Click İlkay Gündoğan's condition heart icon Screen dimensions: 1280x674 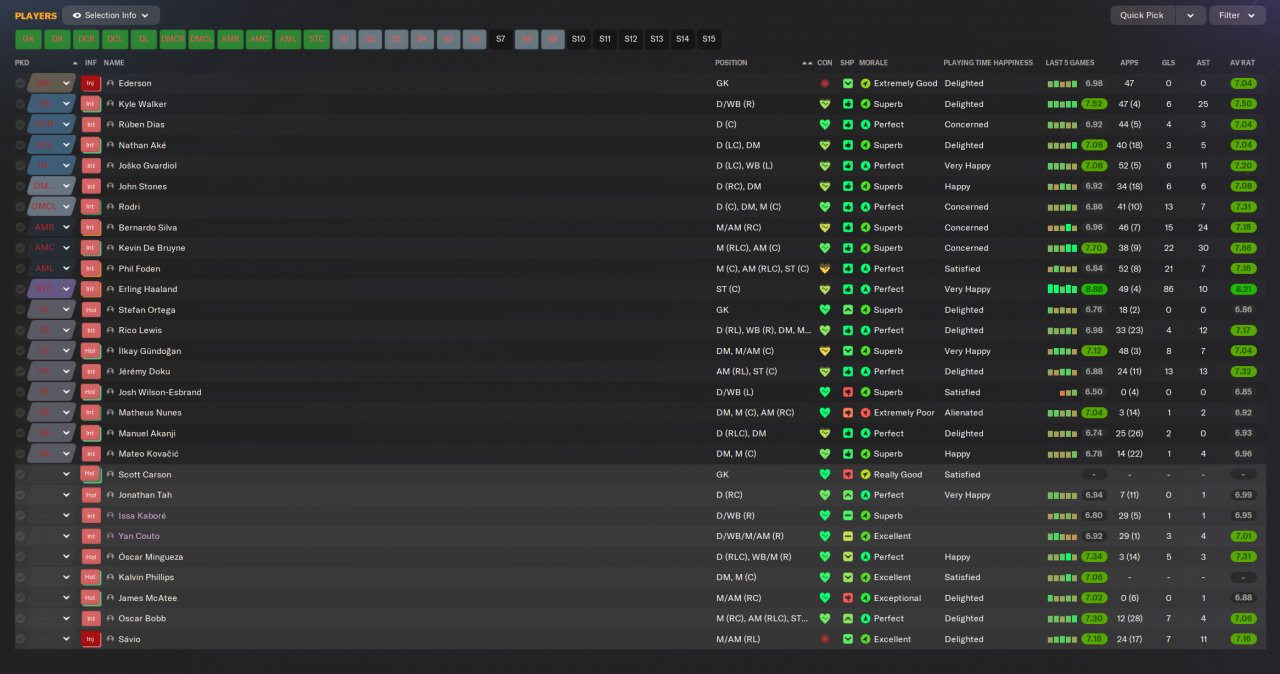[x=825, y=351]
